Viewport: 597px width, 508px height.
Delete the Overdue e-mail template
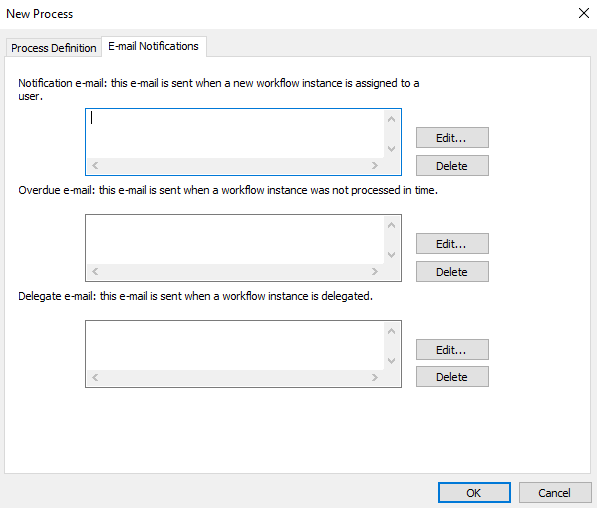coord(452,272)
